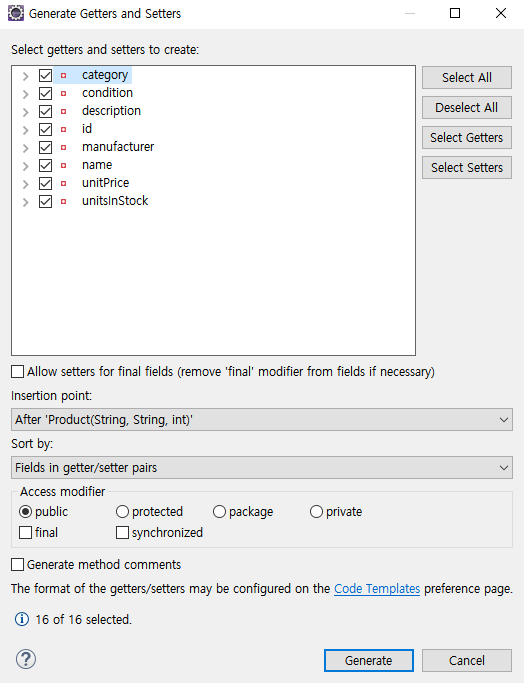This screenshot has width=524, height=683.
Task: Click the info icon near selection count
Action: pos(22,619)
